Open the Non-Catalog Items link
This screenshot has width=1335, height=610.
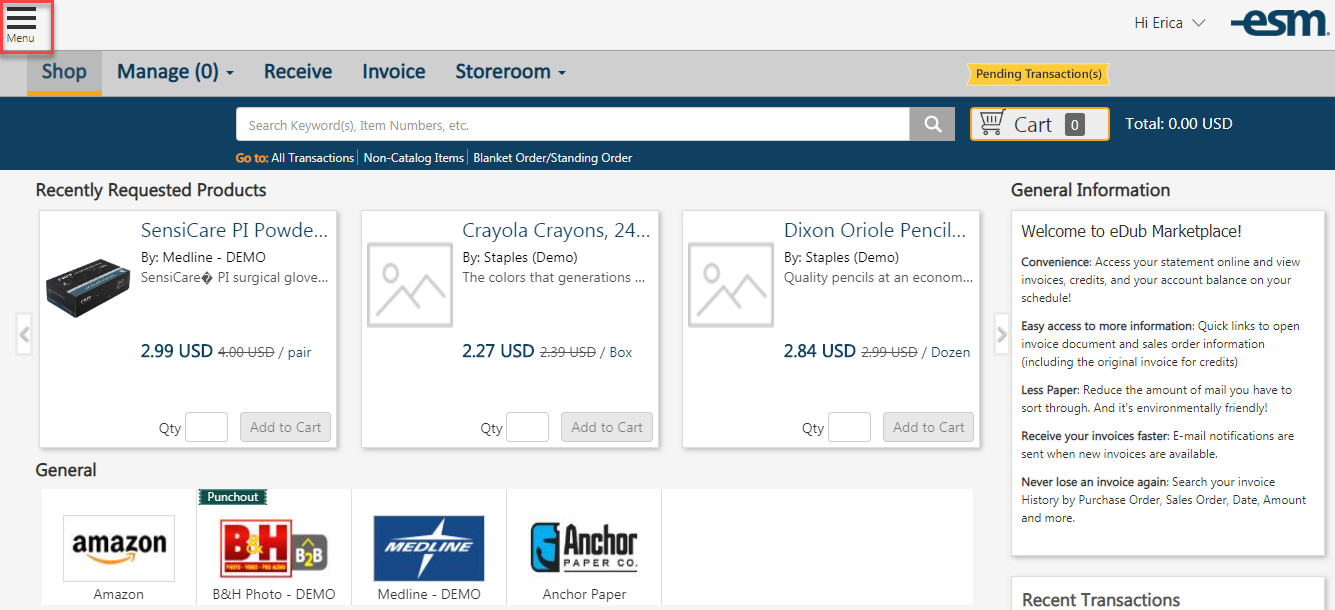pos(414,158)
